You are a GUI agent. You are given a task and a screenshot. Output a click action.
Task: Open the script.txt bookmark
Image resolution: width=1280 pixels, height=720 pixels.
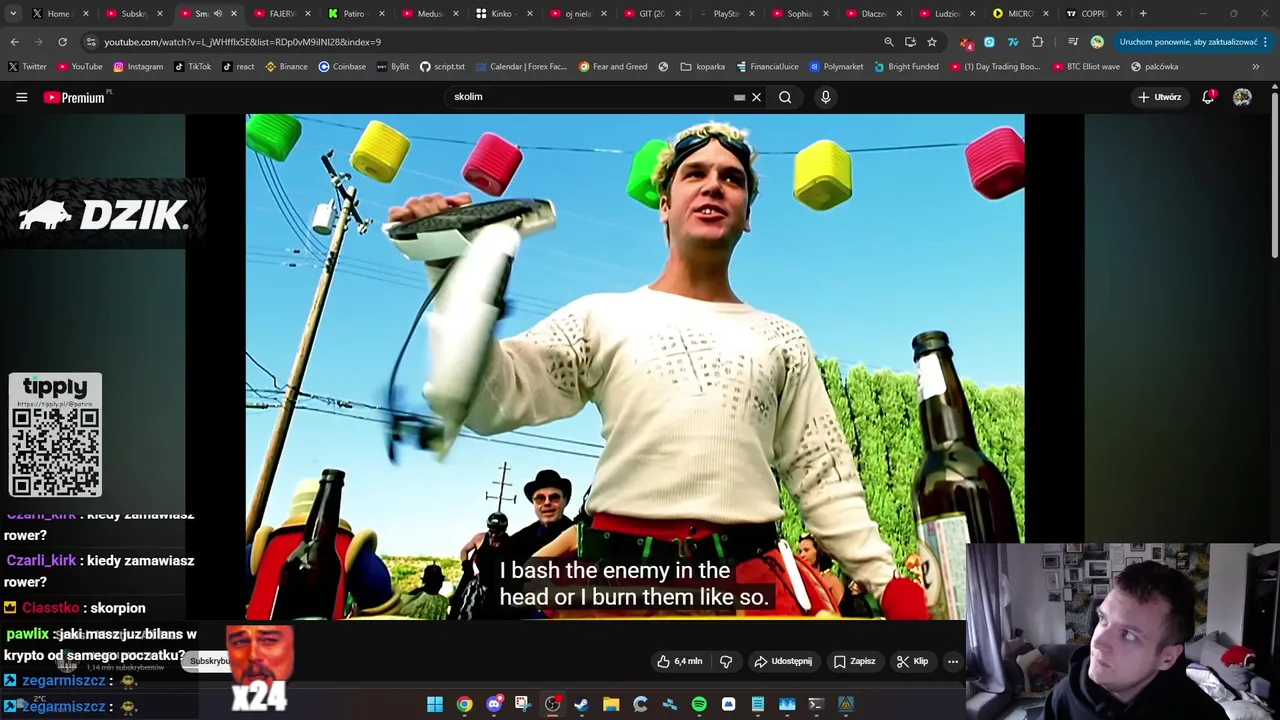[x=442, y=67]
